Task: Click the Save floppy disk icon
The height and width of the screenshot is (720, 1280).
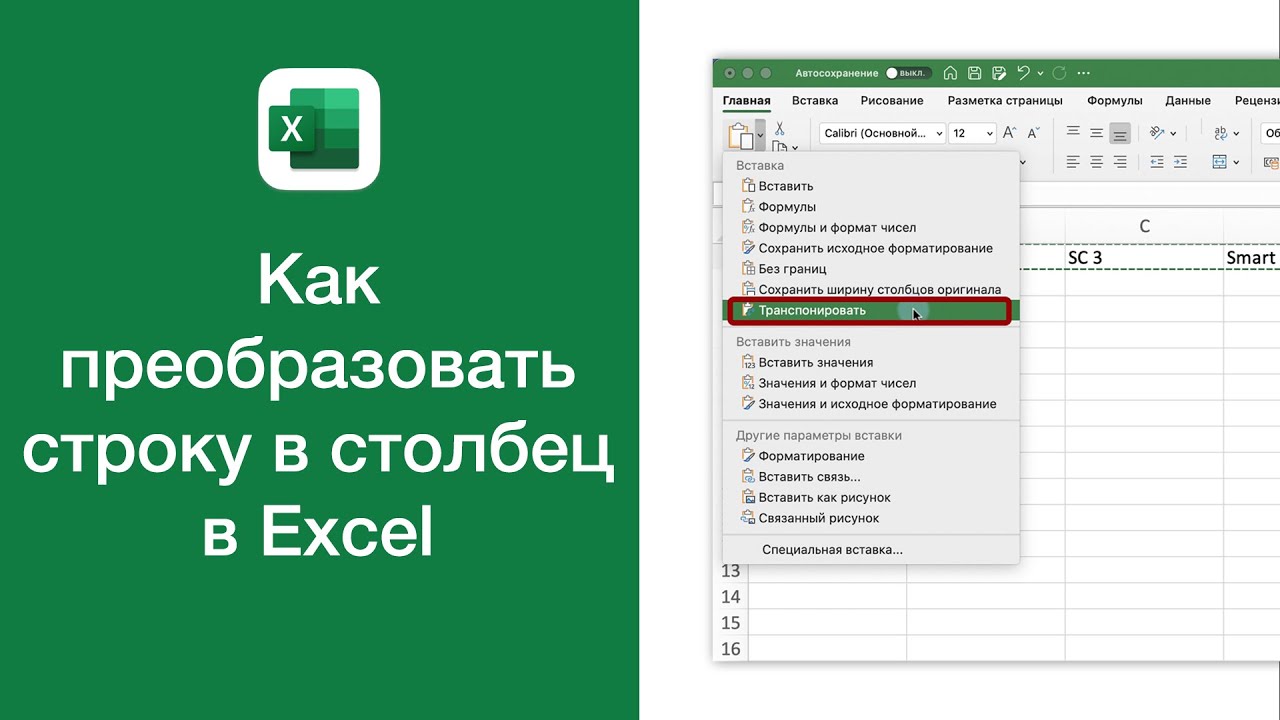Action: point(974,73)
